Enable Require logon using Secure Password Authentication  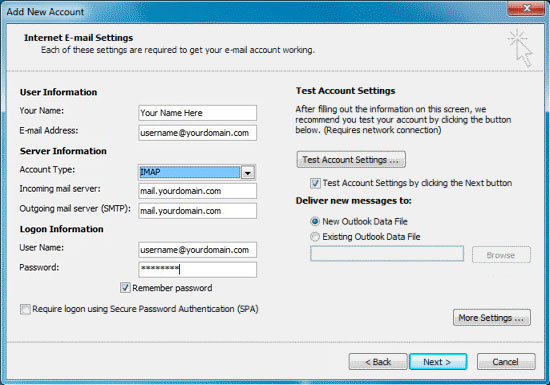click(x=25, y=309)
